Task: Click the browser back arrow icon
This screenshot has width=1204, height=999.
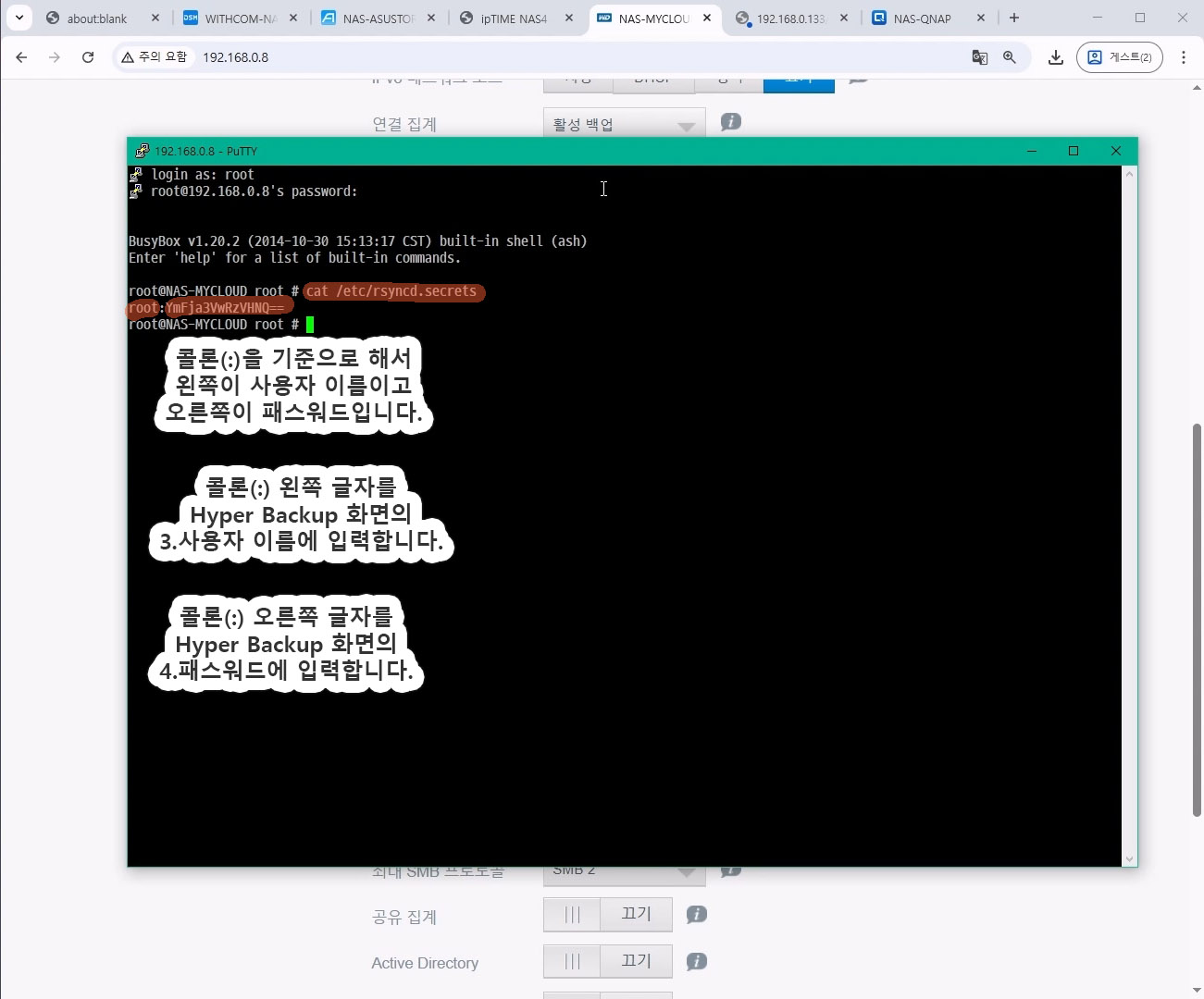Action: 21,57
